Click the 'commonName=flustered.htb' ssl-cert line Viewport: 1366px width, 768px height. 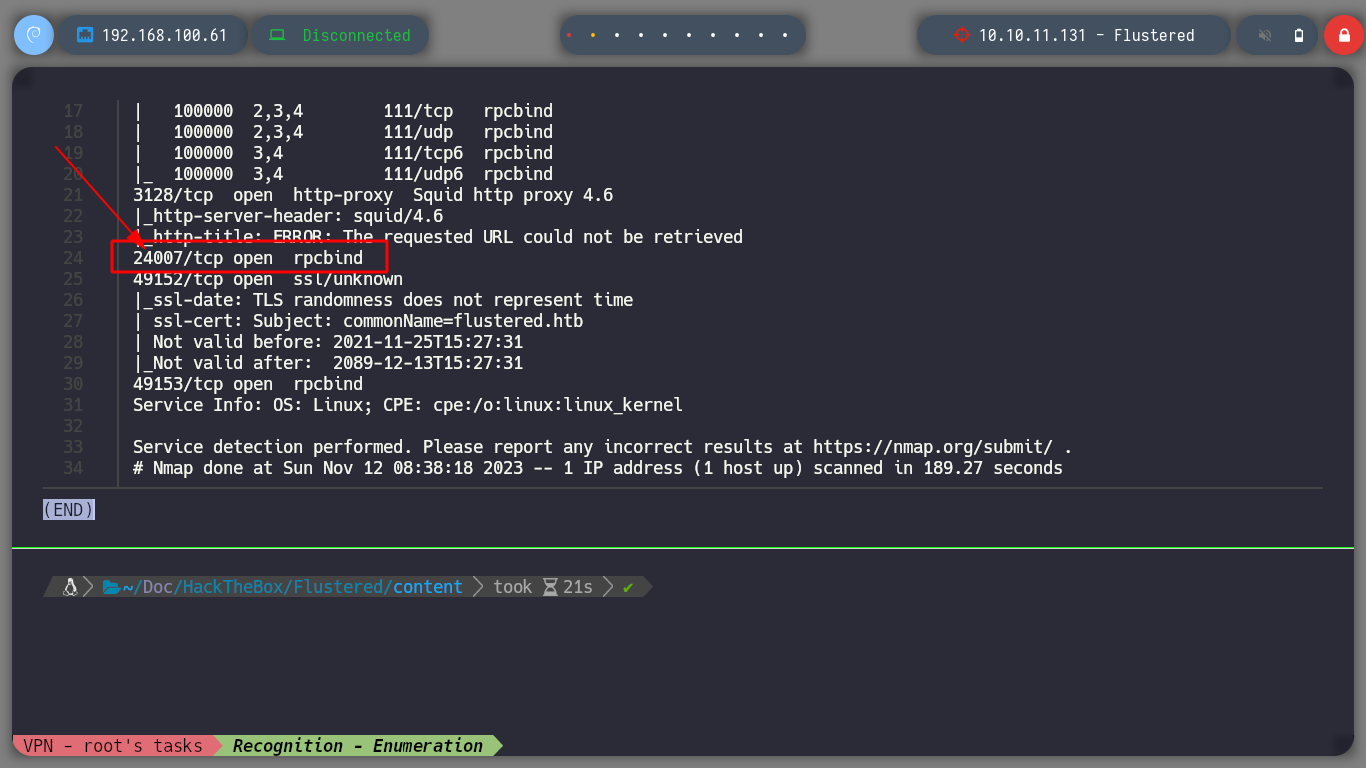click(x=358, y=321)
